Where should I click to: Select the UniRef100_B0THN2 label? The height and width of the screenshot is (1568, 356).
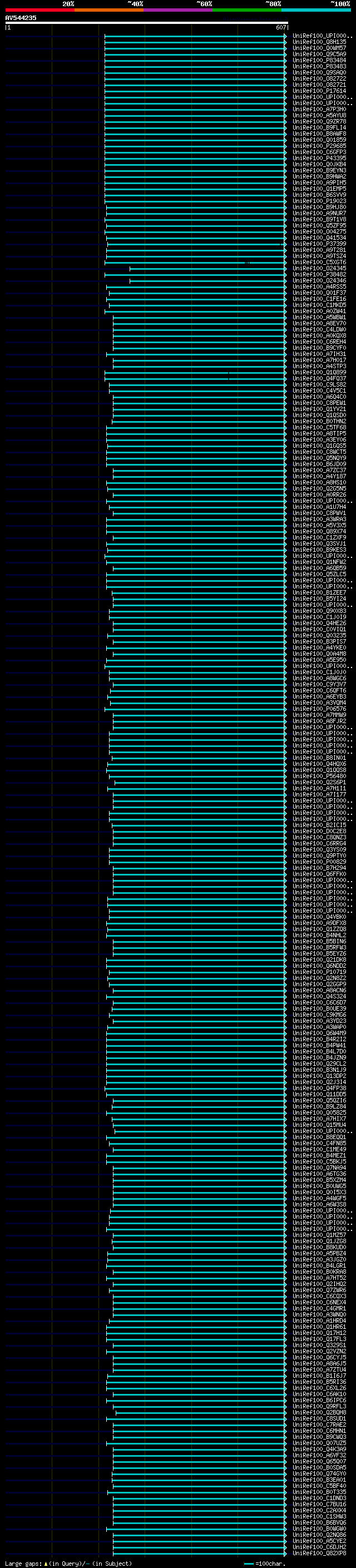pyautogui.click(x=319, y=421)
